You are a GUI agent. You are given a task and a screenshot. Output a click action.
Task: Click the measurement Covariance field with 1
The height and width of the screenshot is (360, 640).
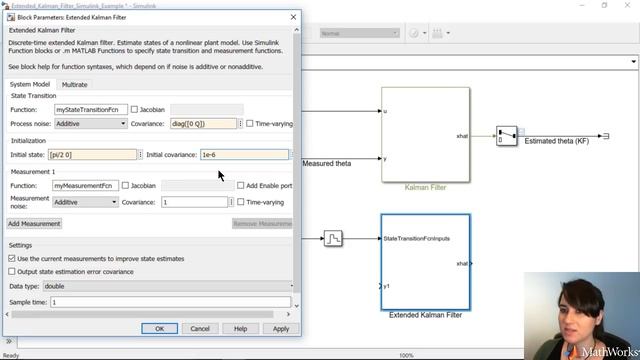tap(194, 202)
